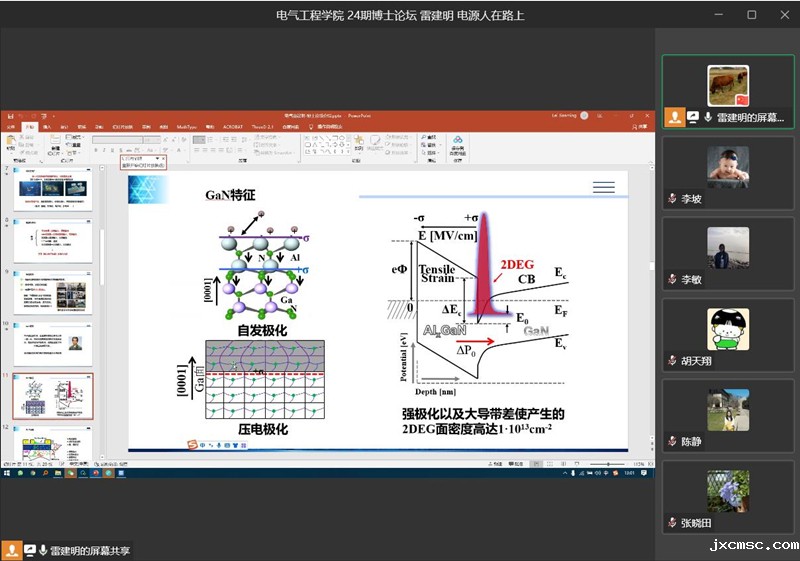Click the meeting title 电气工程学院 24期博士论坛
Screen dimensions: 800x561
(x=400, y=15)
